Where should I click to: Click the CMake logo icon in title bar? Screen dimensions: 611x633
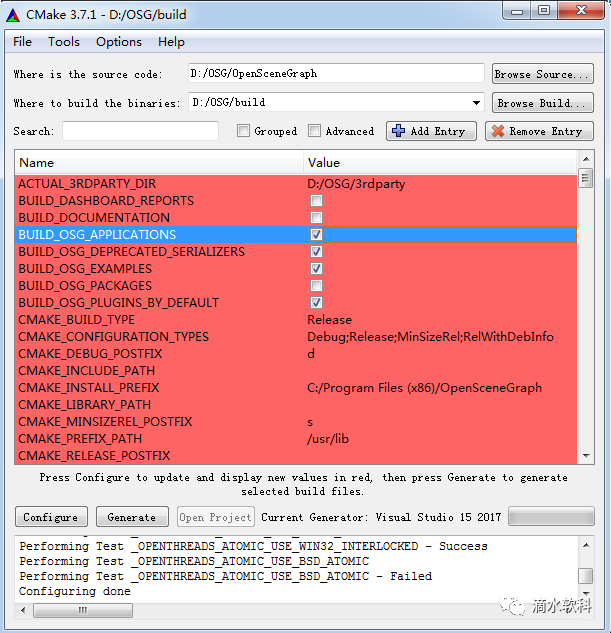(x=13, y=15)
